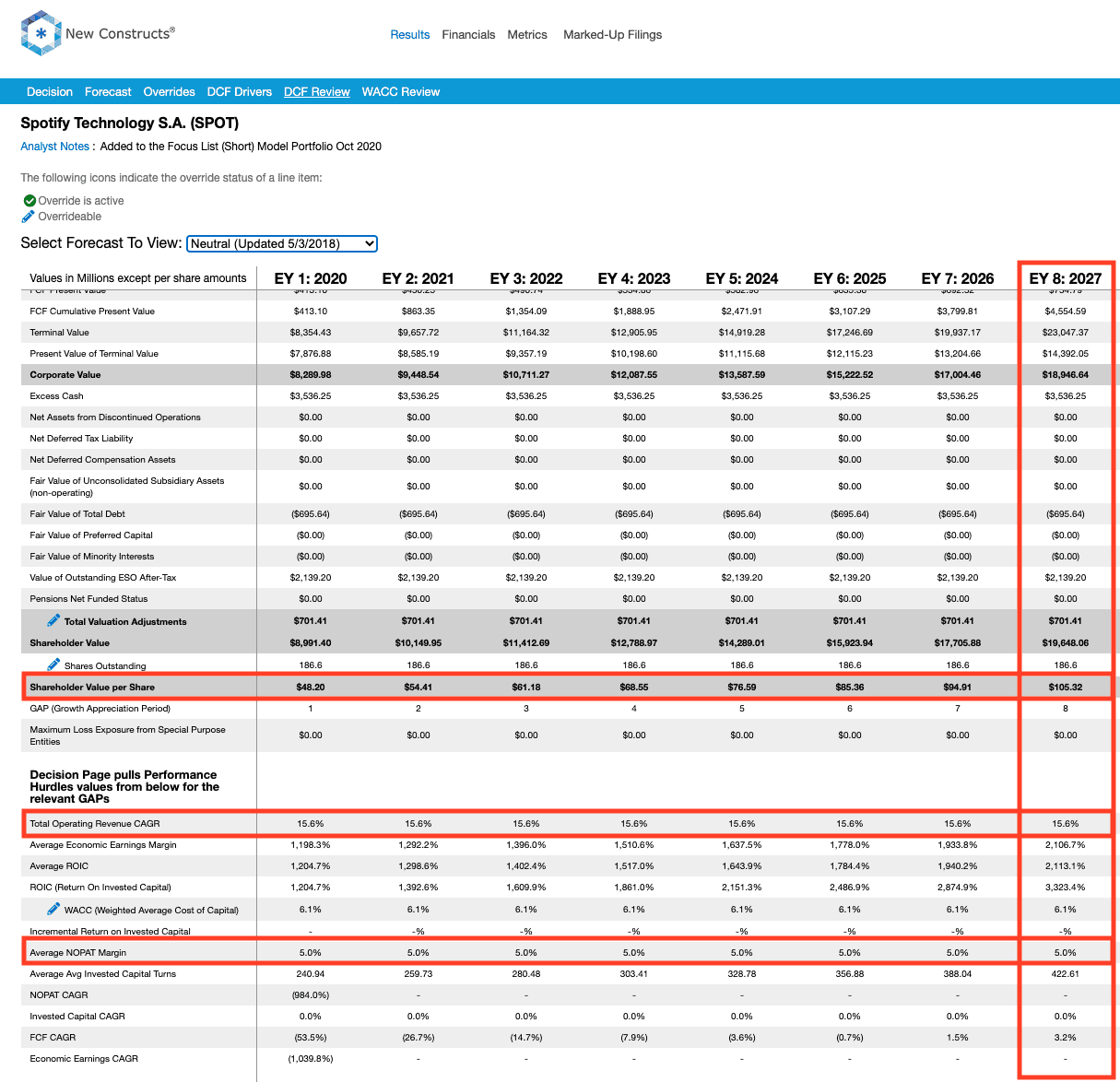Open the Financials top navigation tab
The image size is (1120, 1082).
[x=468, y=35]
